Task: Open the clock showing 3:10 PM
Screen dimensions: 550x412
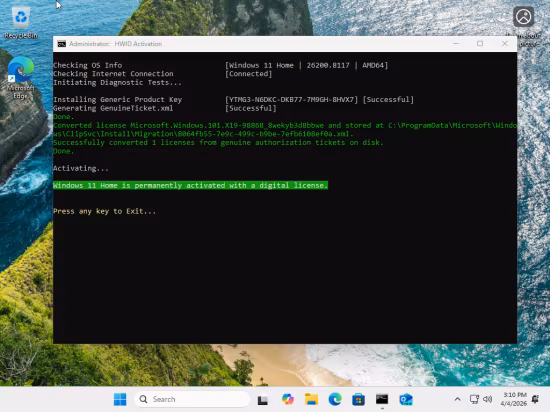Action: tap(514, 399)
